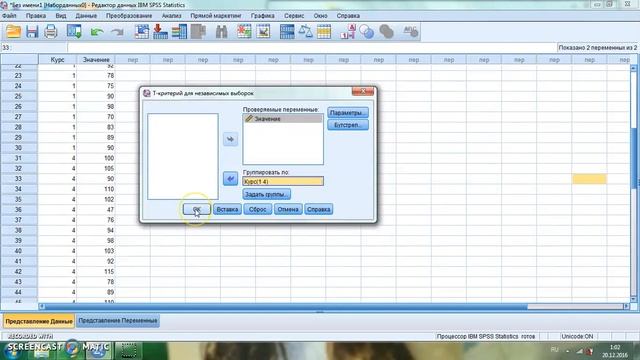Viewport: 640px width, 360px height.
Task: Switch to Представление Переменные tab
Action: [118, 321]
